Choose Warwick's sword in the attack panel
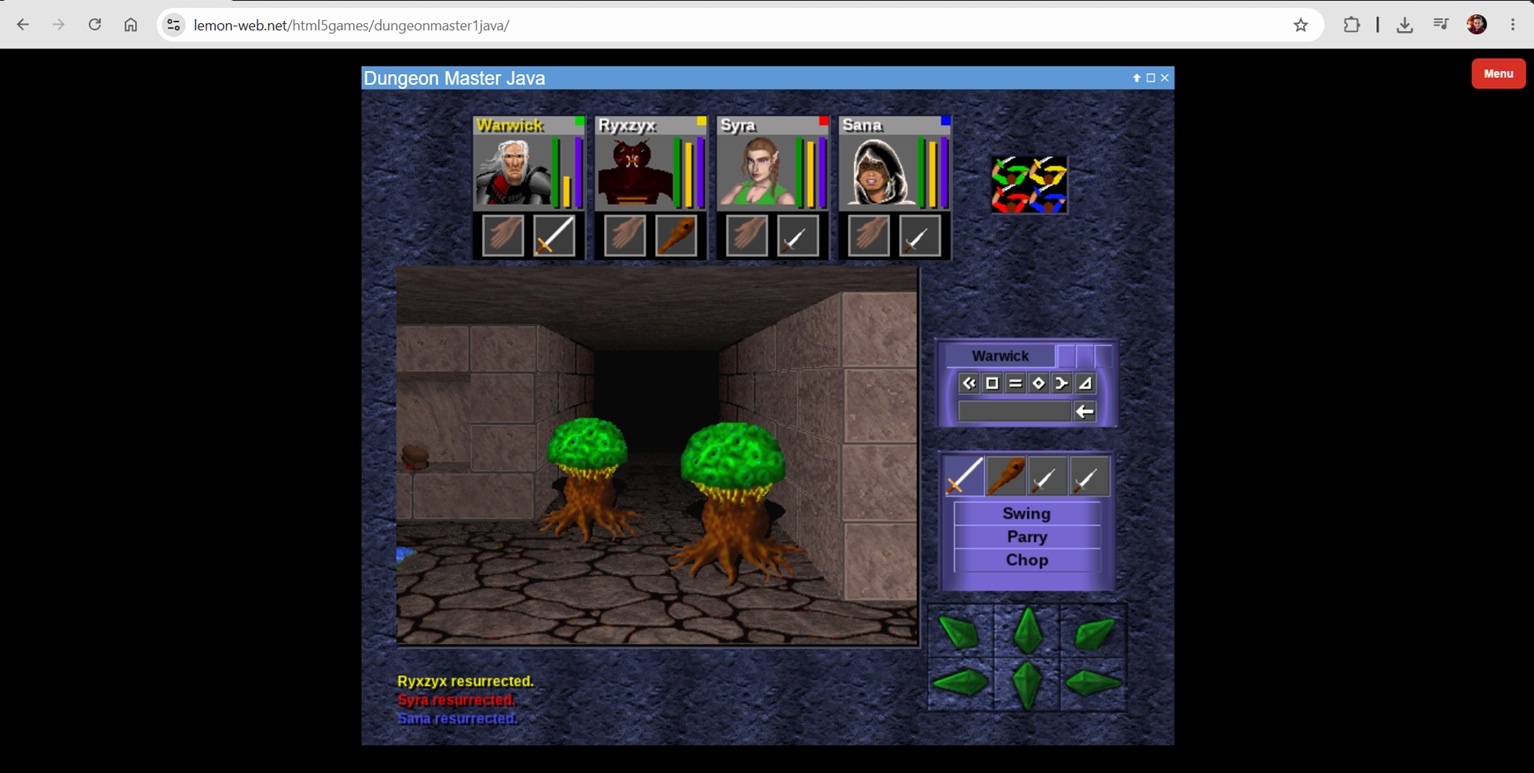Image resolution: width=1534 pixels, height=773 pixels. [964, 476]
